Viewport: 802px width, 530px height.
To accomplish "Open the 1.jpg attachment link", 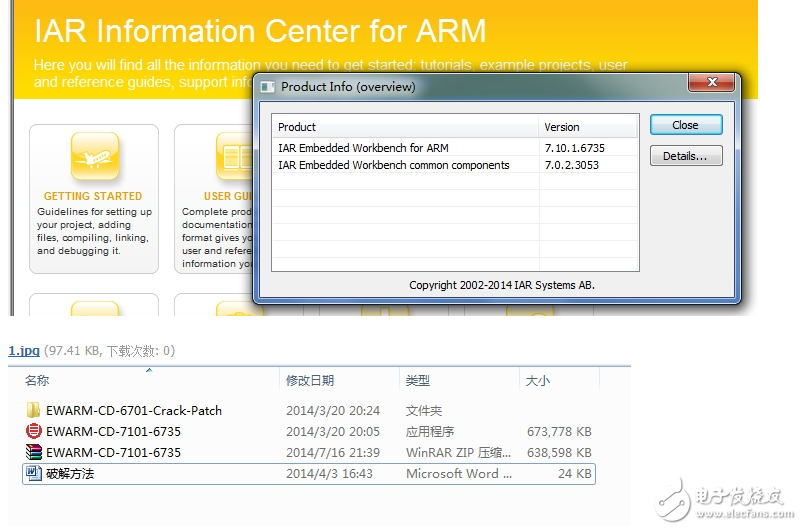I will tap(24, 350).
